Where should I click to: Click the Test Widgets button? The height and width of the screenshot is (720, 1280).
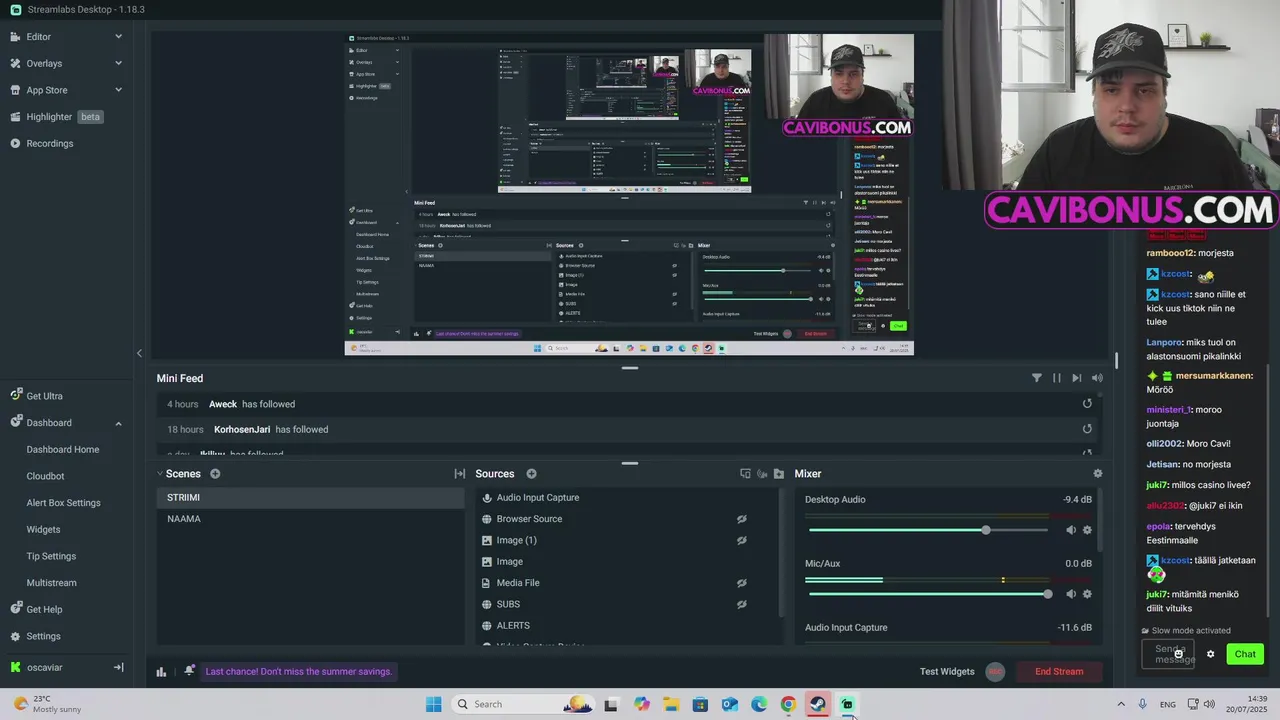947,672
